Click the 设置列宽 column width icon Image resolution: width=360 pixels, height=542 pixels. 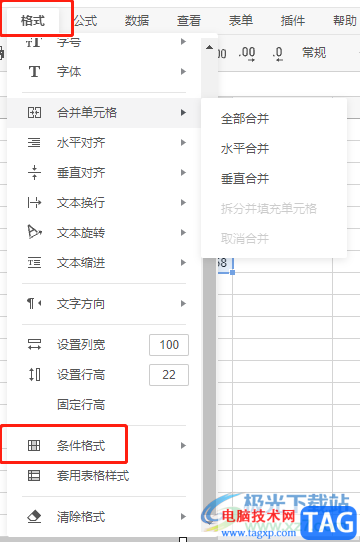click(x=34, y=344)
